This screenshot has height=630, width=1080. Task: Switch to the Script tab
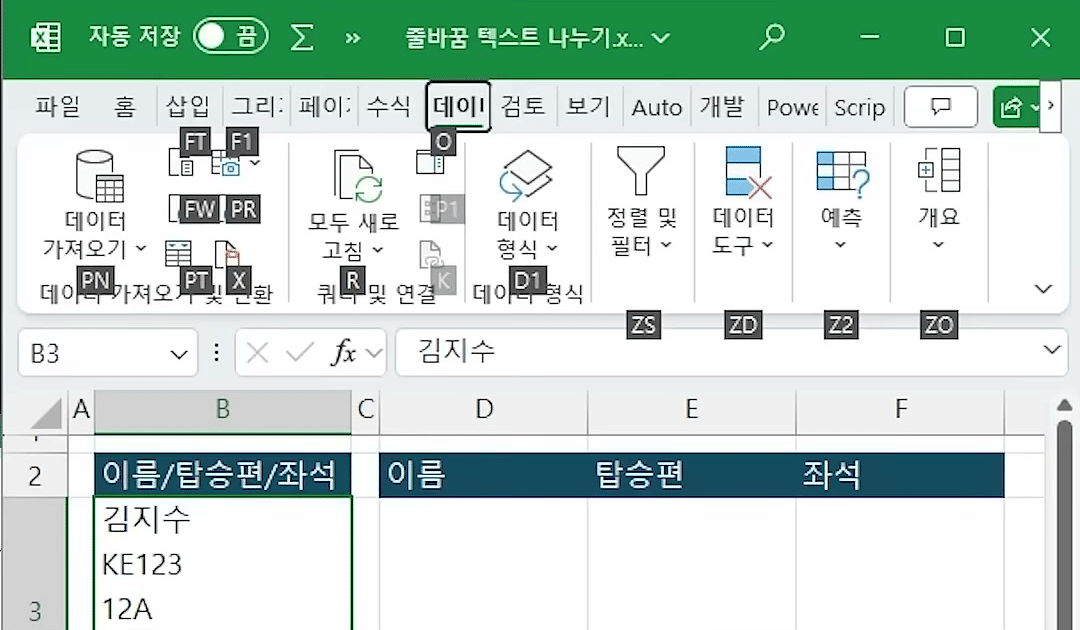(860, 107)
